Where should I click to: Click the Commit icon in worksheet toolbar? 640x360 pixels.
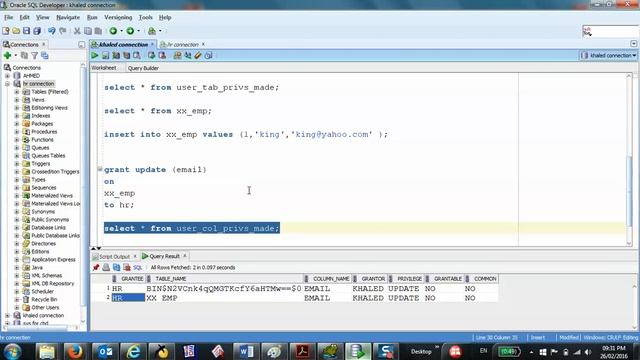tap(151, 56)
